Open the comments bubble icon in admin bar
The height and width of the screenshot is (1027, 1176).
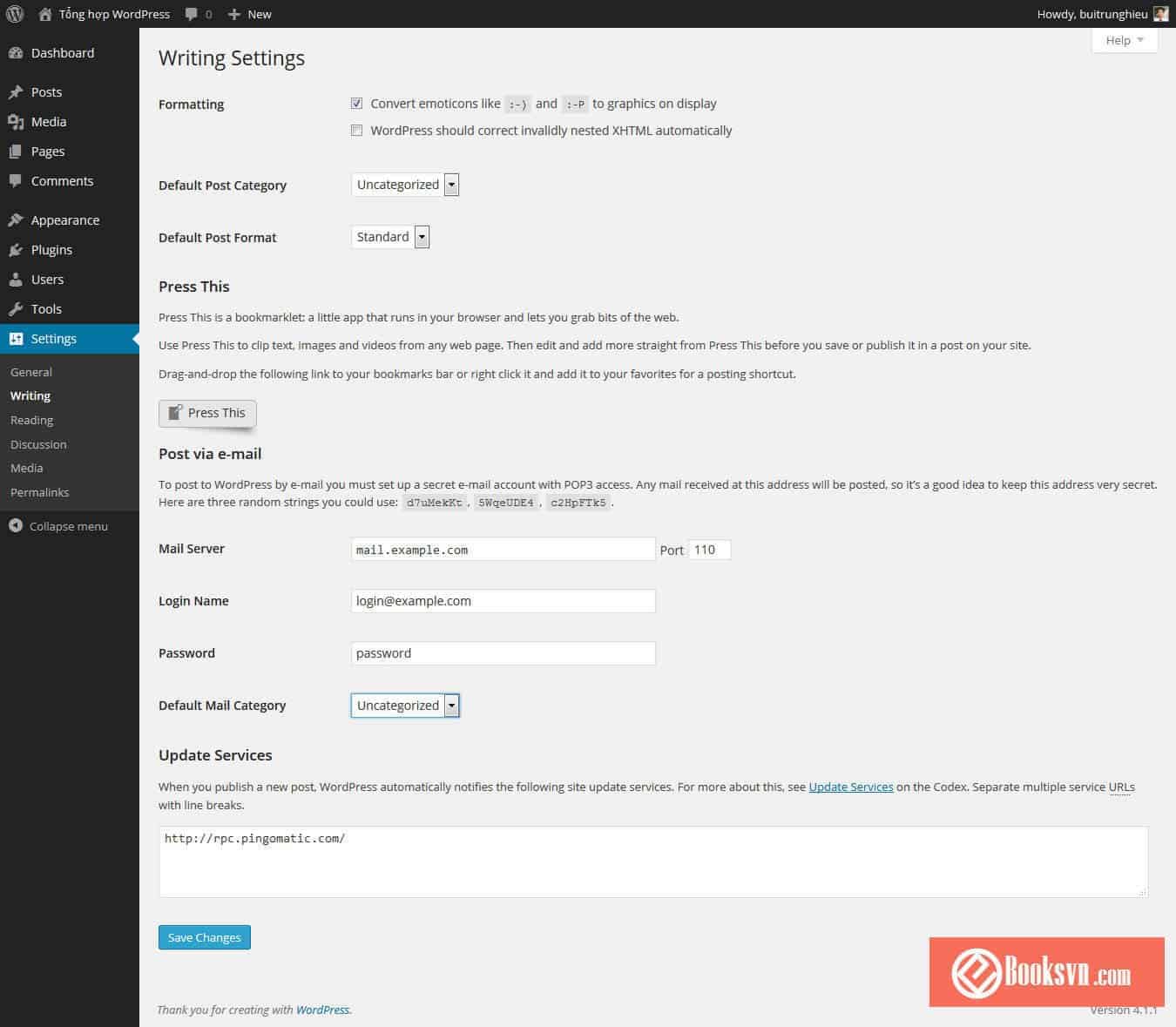192,14
